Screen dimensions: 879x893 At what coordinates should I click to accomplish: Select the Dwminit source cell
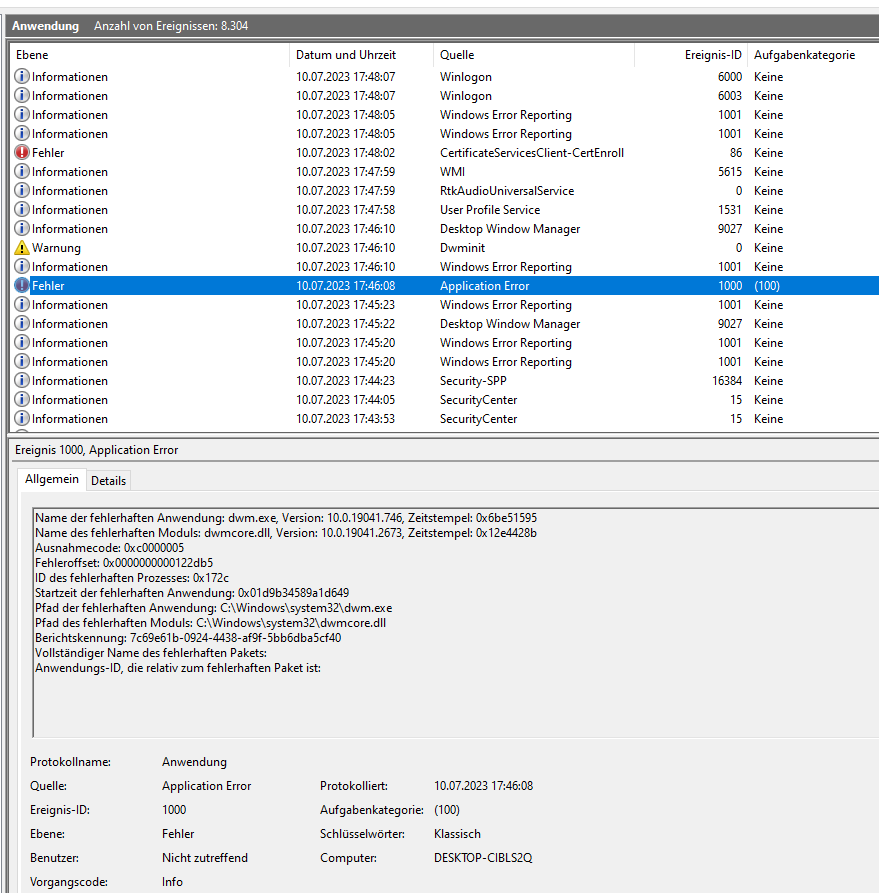(462, 248)
